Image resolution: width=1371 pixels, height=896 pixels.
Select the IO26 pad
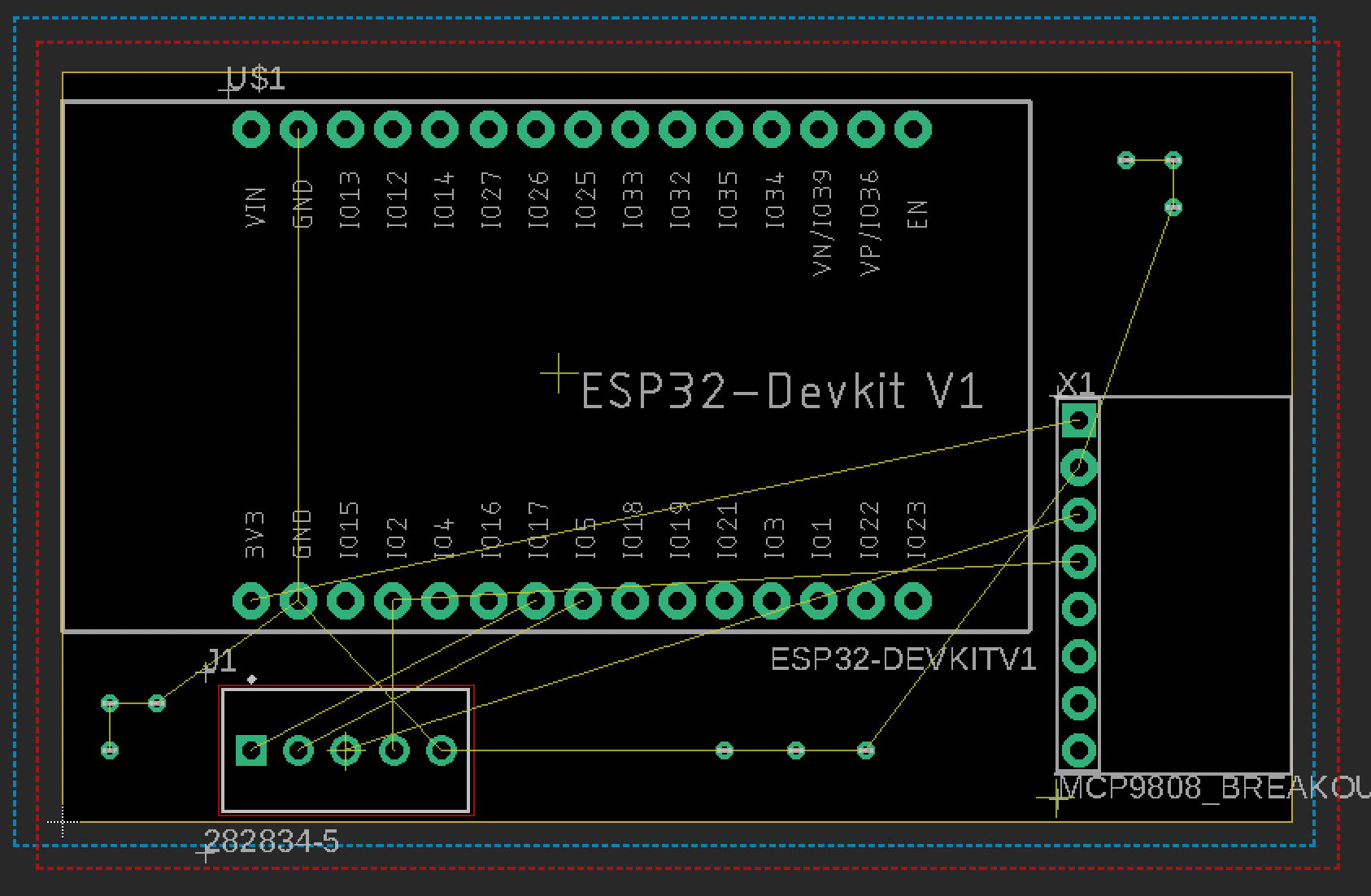(535, 129)
